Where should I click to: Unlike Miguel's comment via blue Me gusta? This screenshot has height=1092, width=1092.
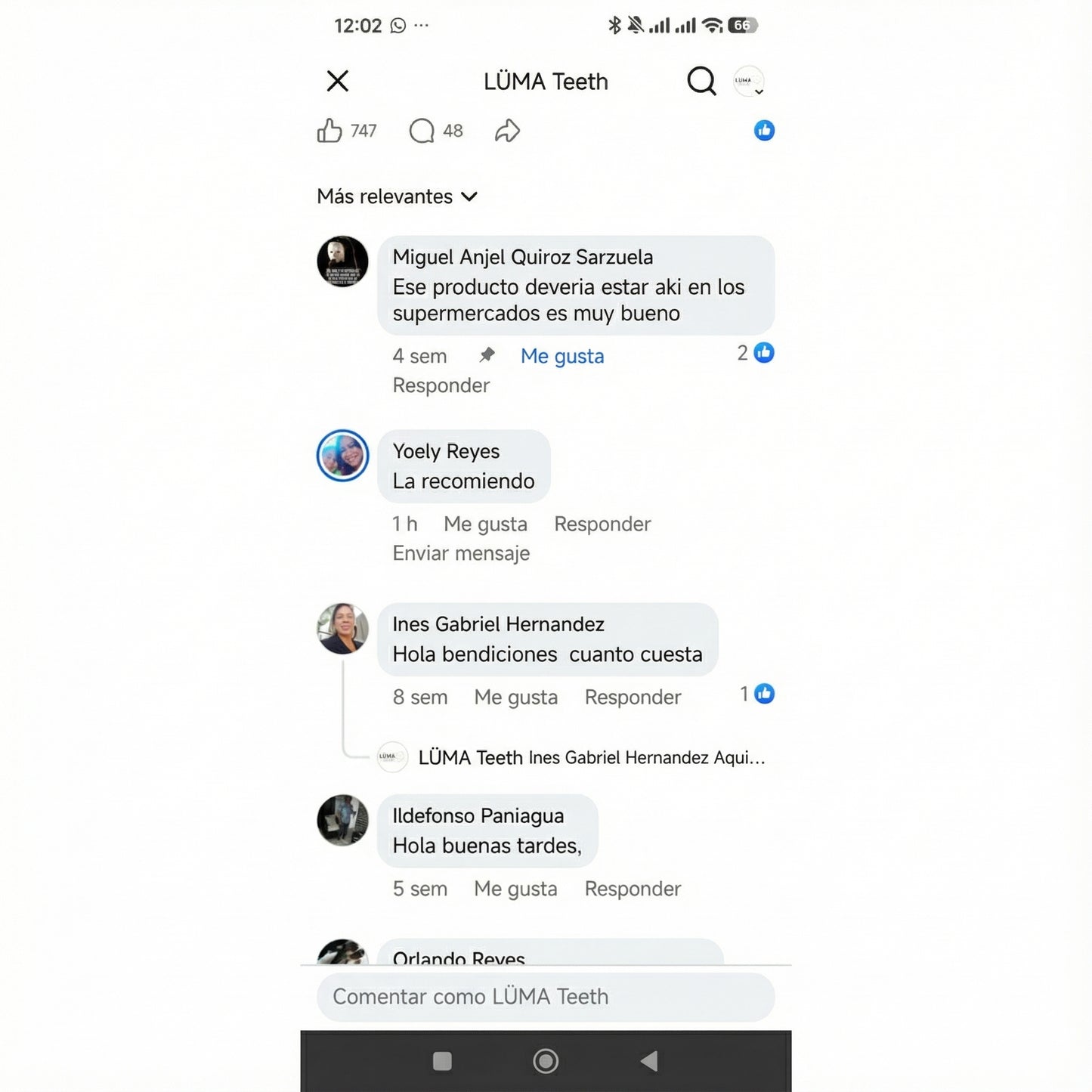562,356
